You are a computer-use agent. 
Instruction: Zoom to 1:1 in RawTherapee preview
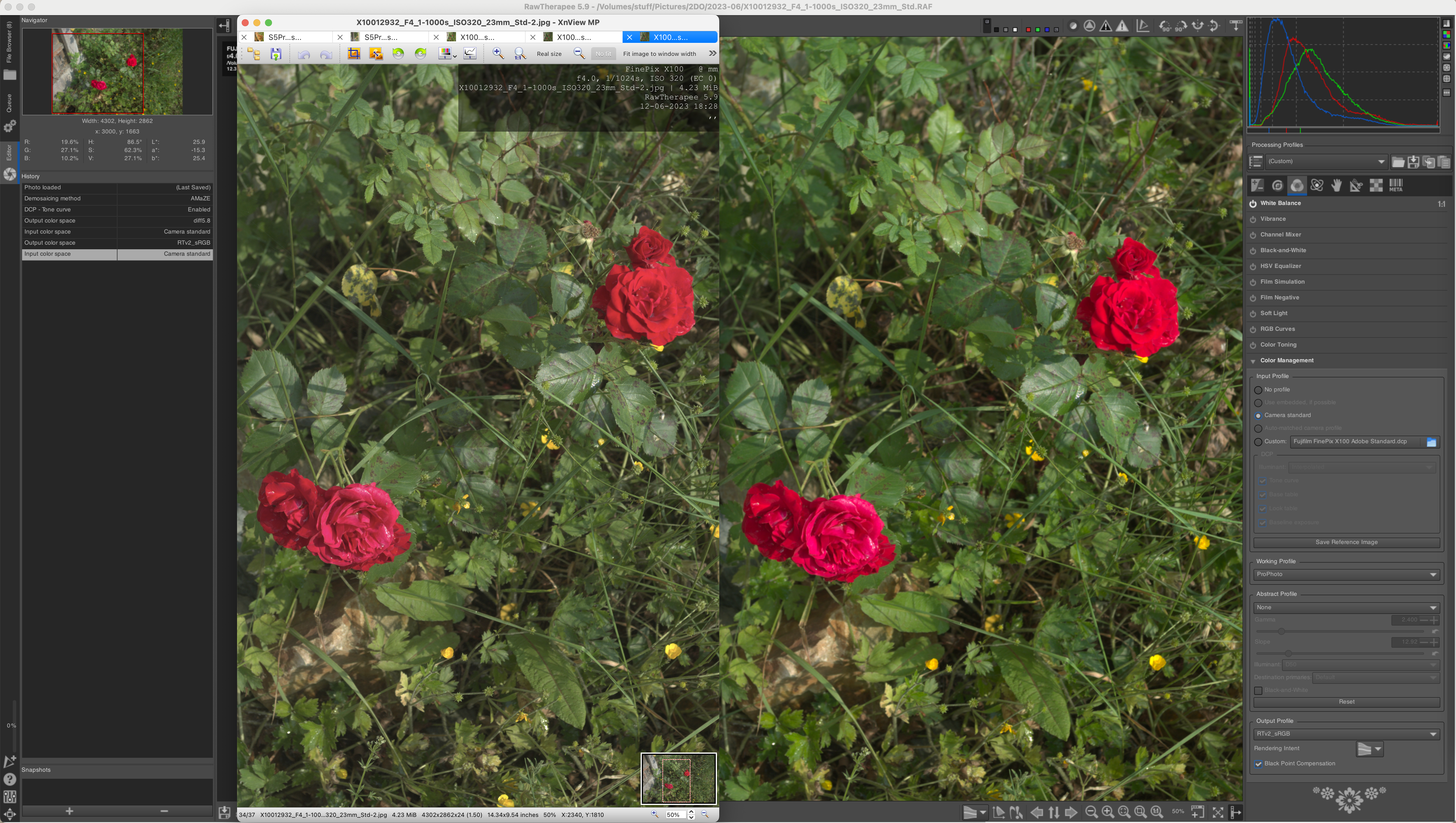pyautogui.click(x=1156, y=812)
